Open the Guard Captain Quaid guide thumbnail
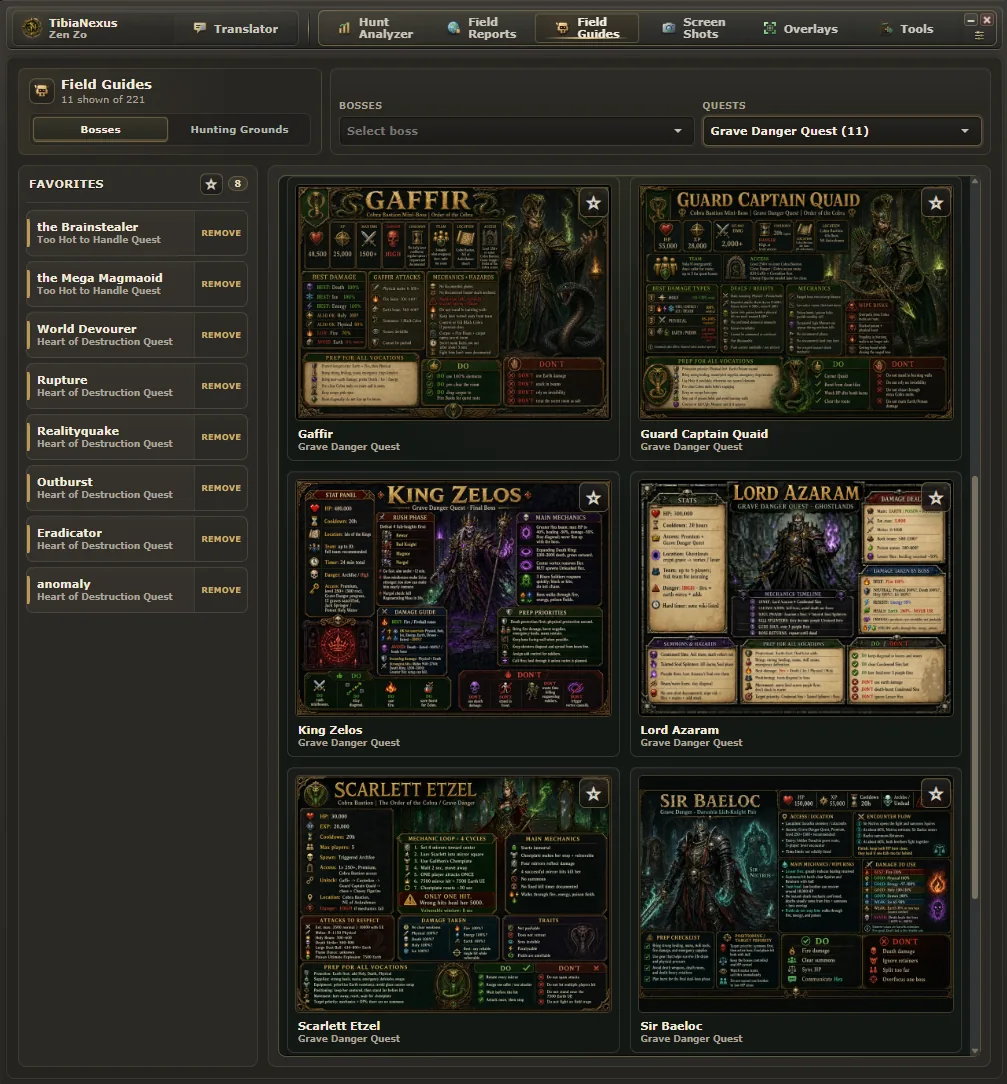 pos(796,302)
